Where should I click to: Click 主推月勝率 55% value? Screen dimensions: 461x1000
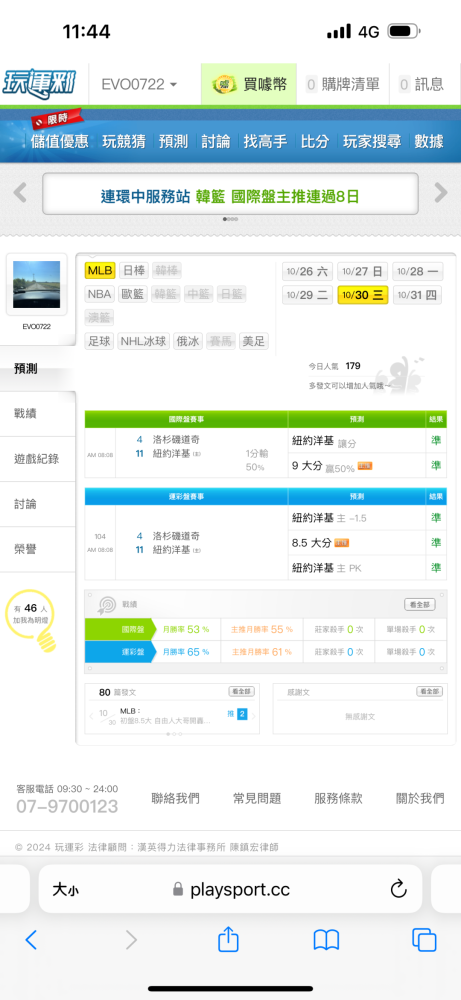click(262, 629)
